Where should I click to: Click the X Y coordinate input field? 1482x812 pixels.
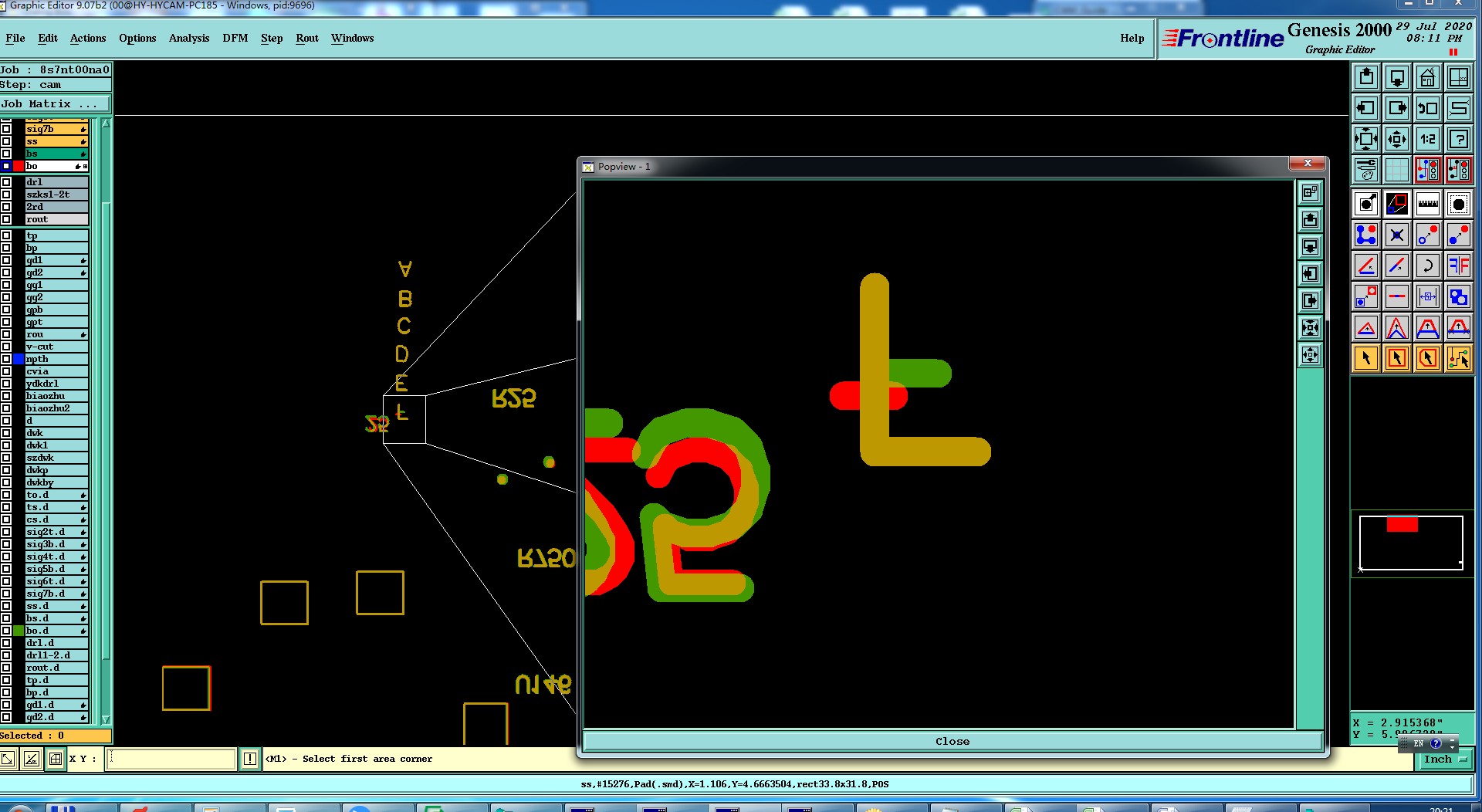pyautogui.click(x=171, y=759)
